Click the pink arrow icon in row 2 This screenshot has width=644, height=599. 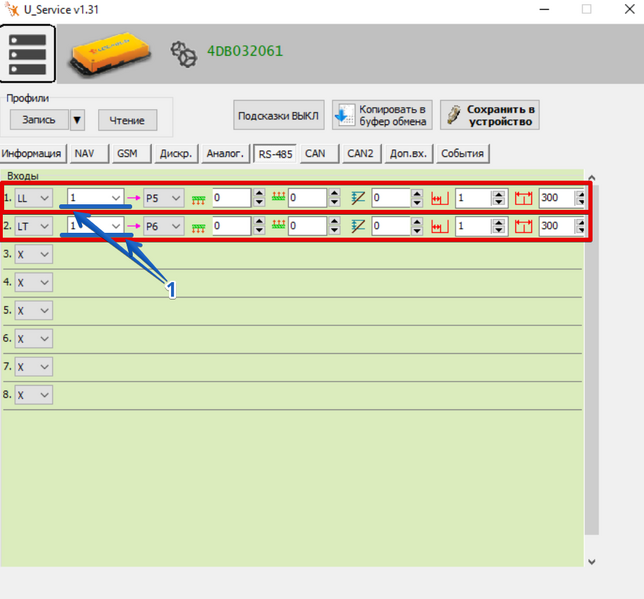[133, 226]
